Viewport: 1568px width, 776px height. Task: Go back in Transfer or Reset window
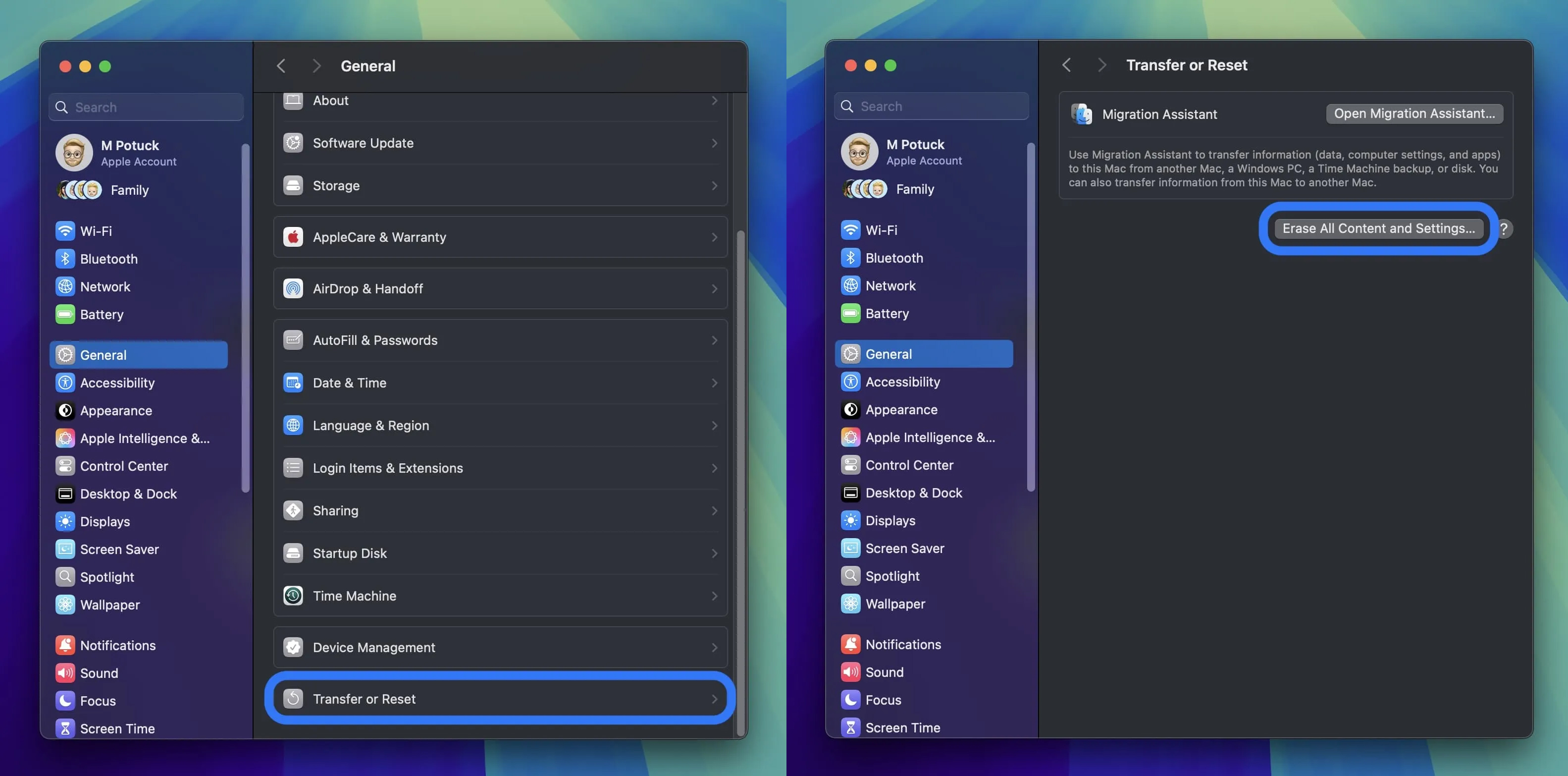1066,64
